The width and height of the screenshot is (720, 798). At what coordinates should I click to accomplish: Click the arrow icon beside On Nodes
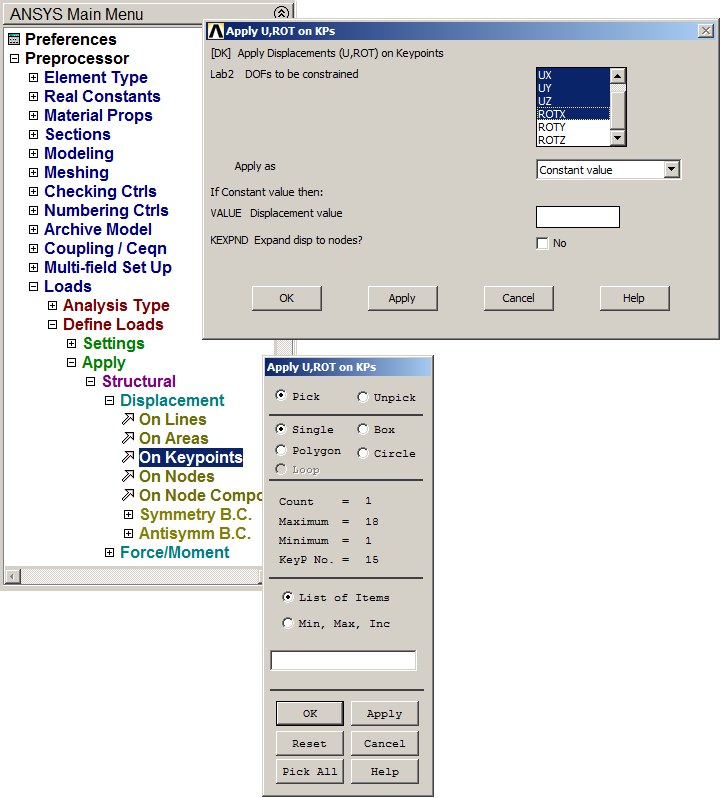point(127,477)
